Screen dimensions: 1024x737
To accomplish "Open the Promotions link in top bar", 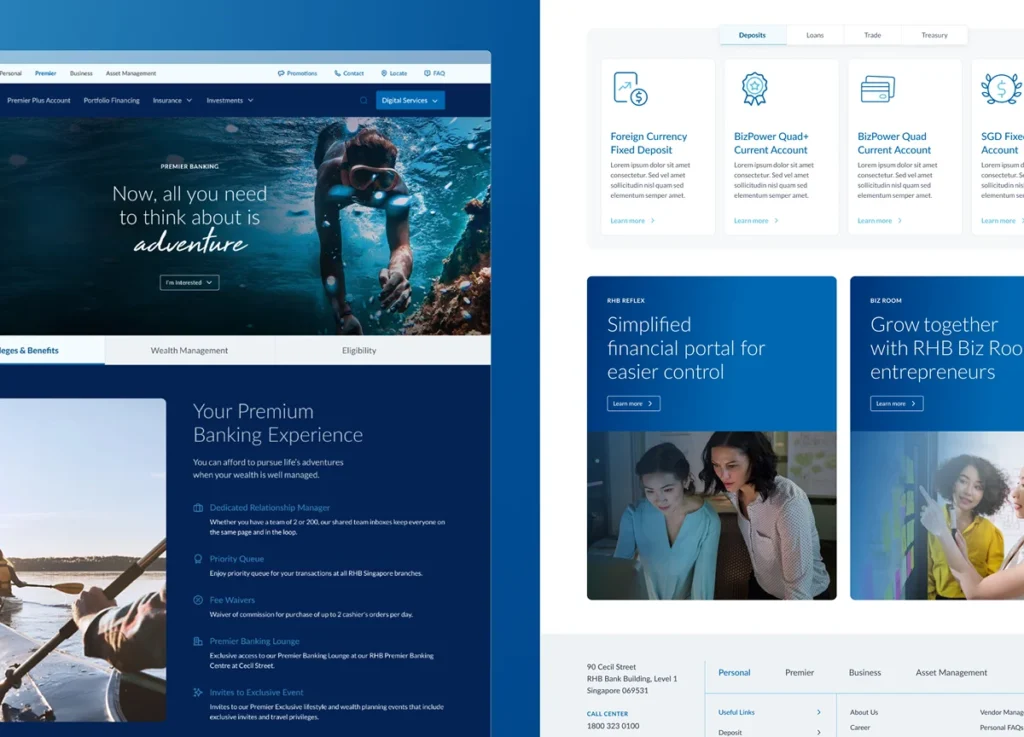I will [297, 73].
